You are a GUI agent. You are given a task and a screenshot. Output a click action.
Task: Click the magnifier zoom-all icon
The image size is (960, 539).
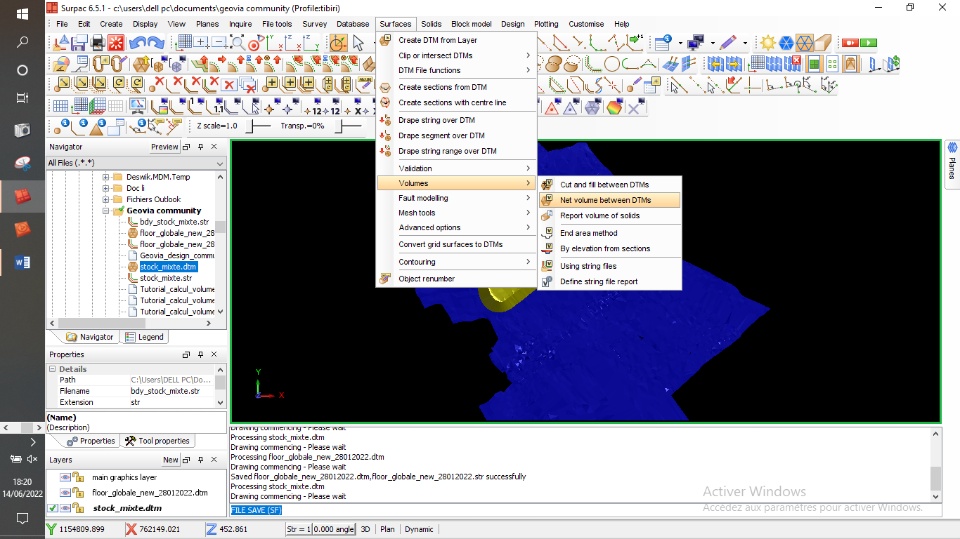(x=238, y=43)
